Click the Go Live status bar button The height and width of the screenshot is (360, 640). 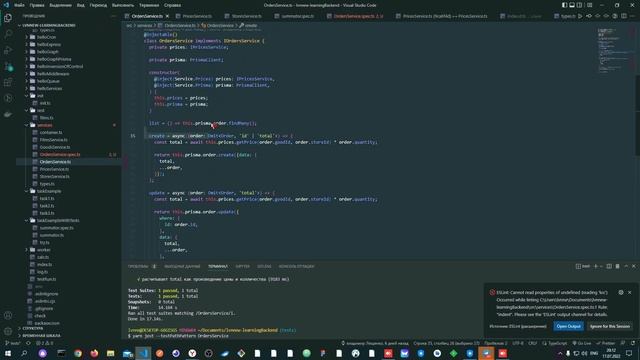tap(582, 343)
